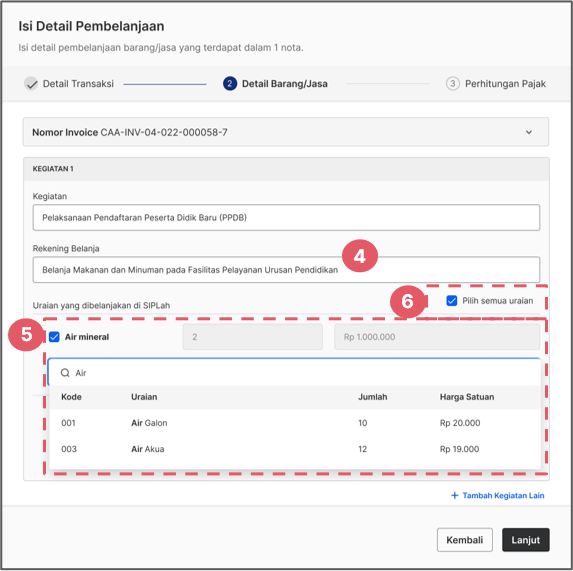Click the Air mineral label
The image size is (573, 571).
click(x=87, y=337)
